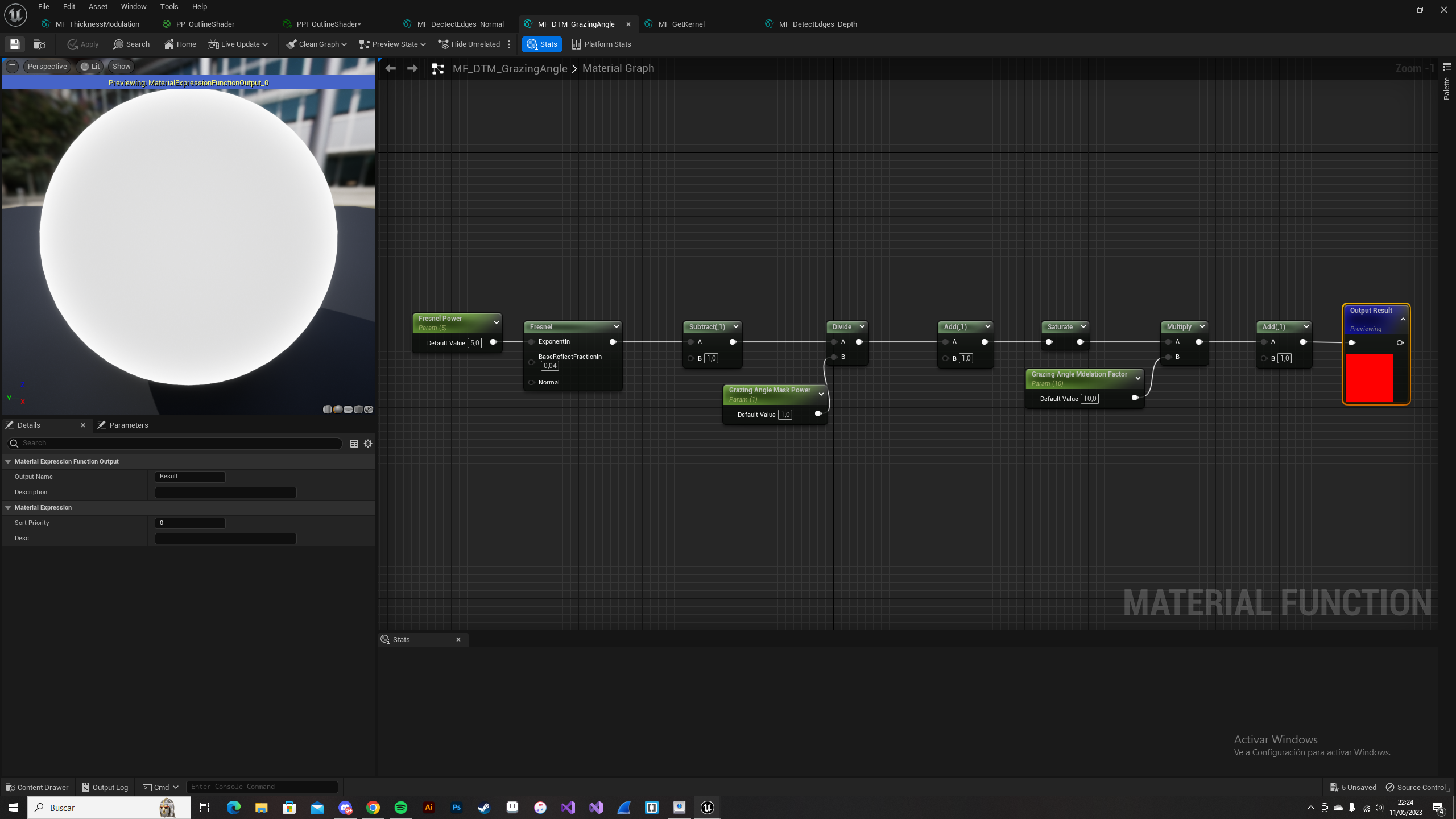Click the red Output Result preview swatch
1456x819 pixels.
point(1369,377)
